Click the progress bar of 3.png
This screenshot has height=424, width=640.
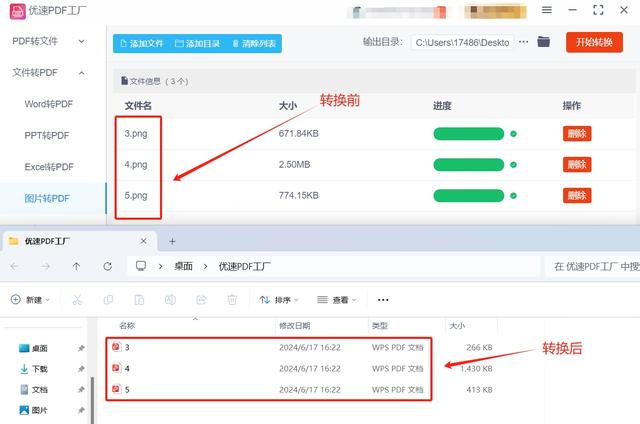coord(469,133)
